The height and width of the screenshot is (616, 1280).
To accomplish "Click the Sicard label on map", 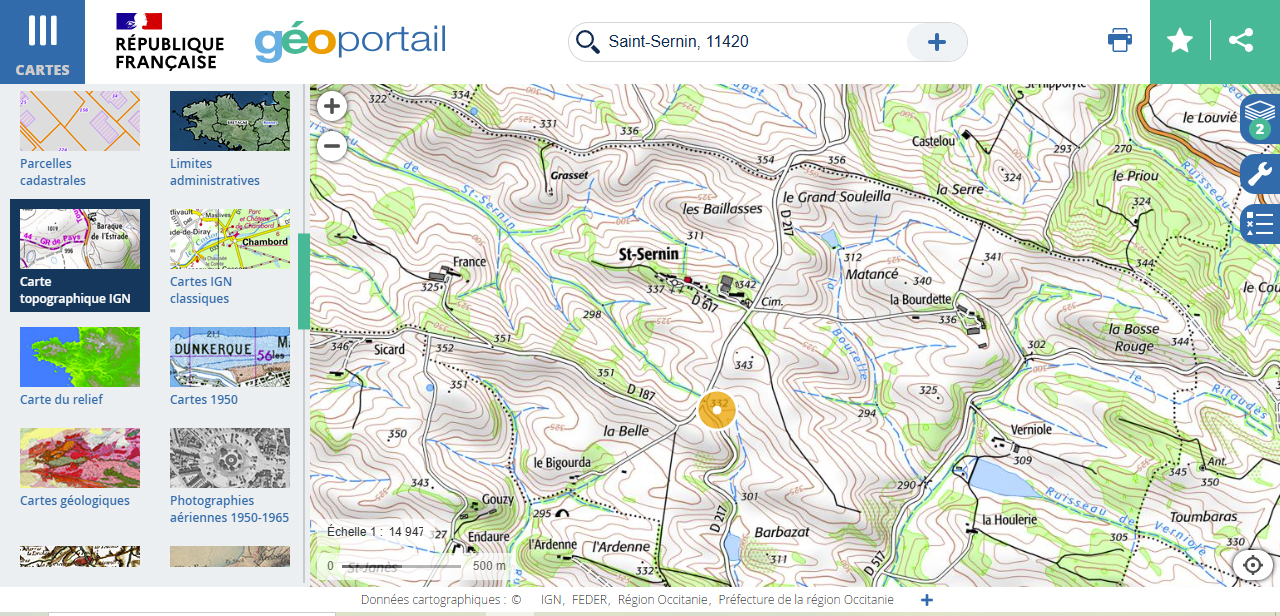I will tap(389, 349).
